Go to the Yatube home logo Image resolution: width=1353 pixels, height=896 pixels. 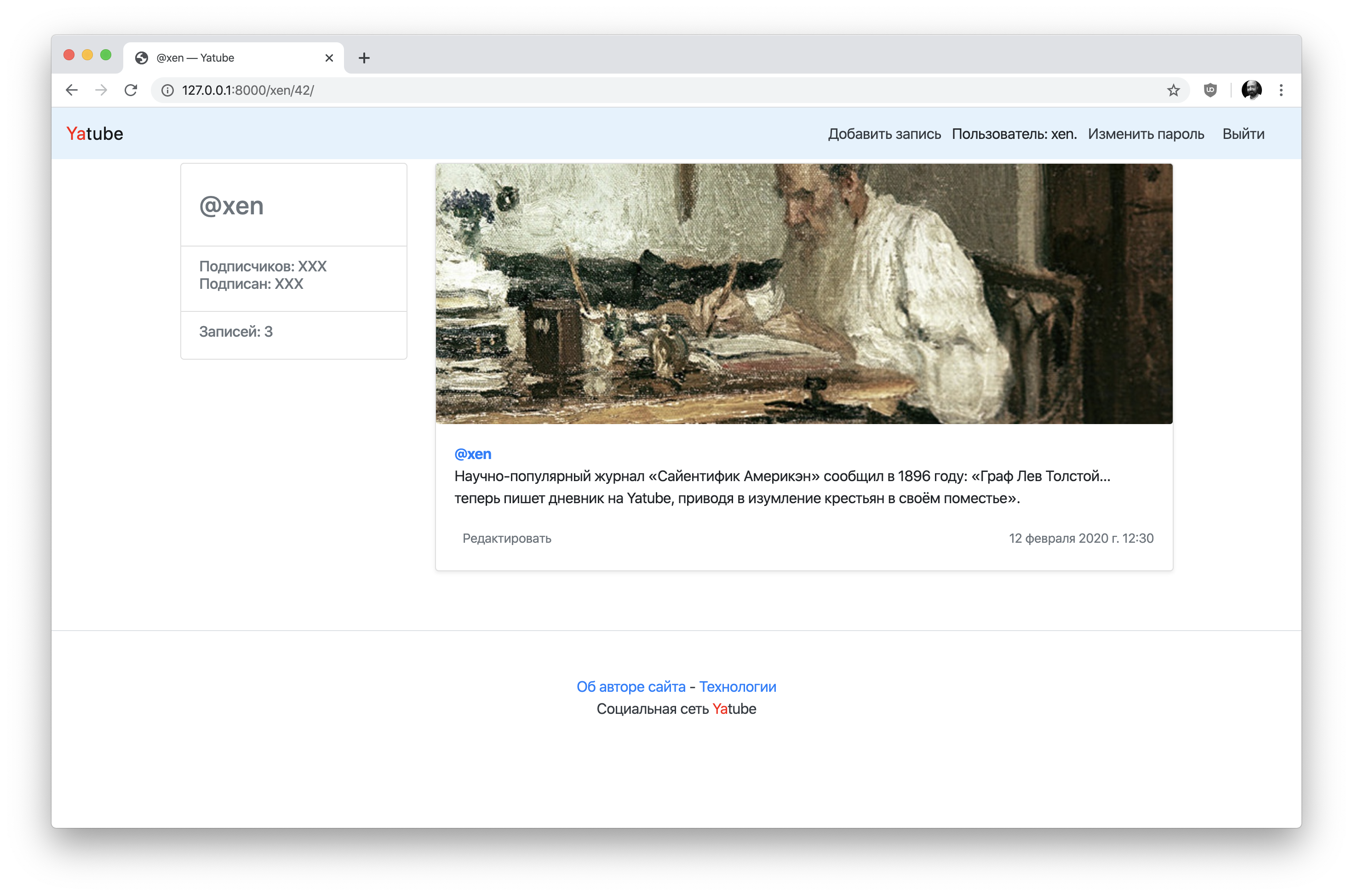[x=95, y=134]
